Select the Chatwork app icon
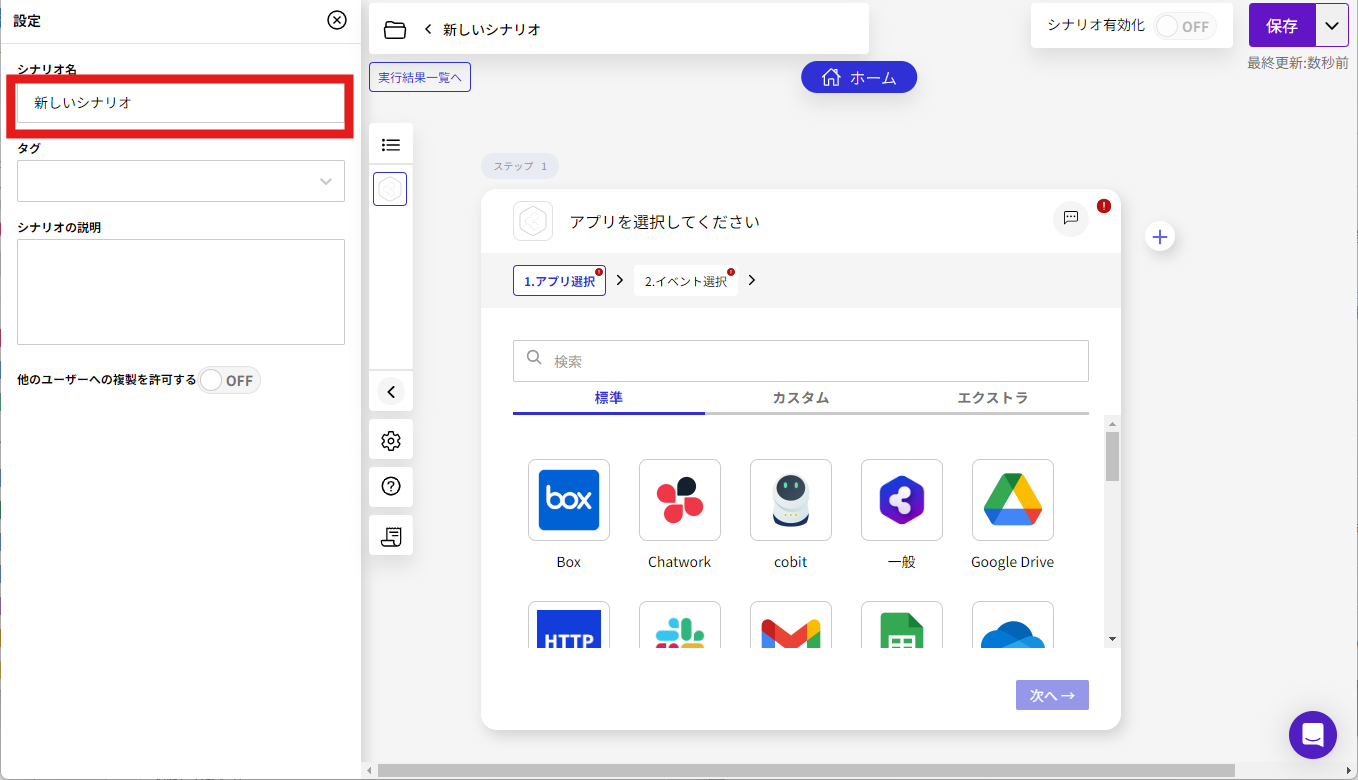 pyautogui.click(x=680, y=500)
